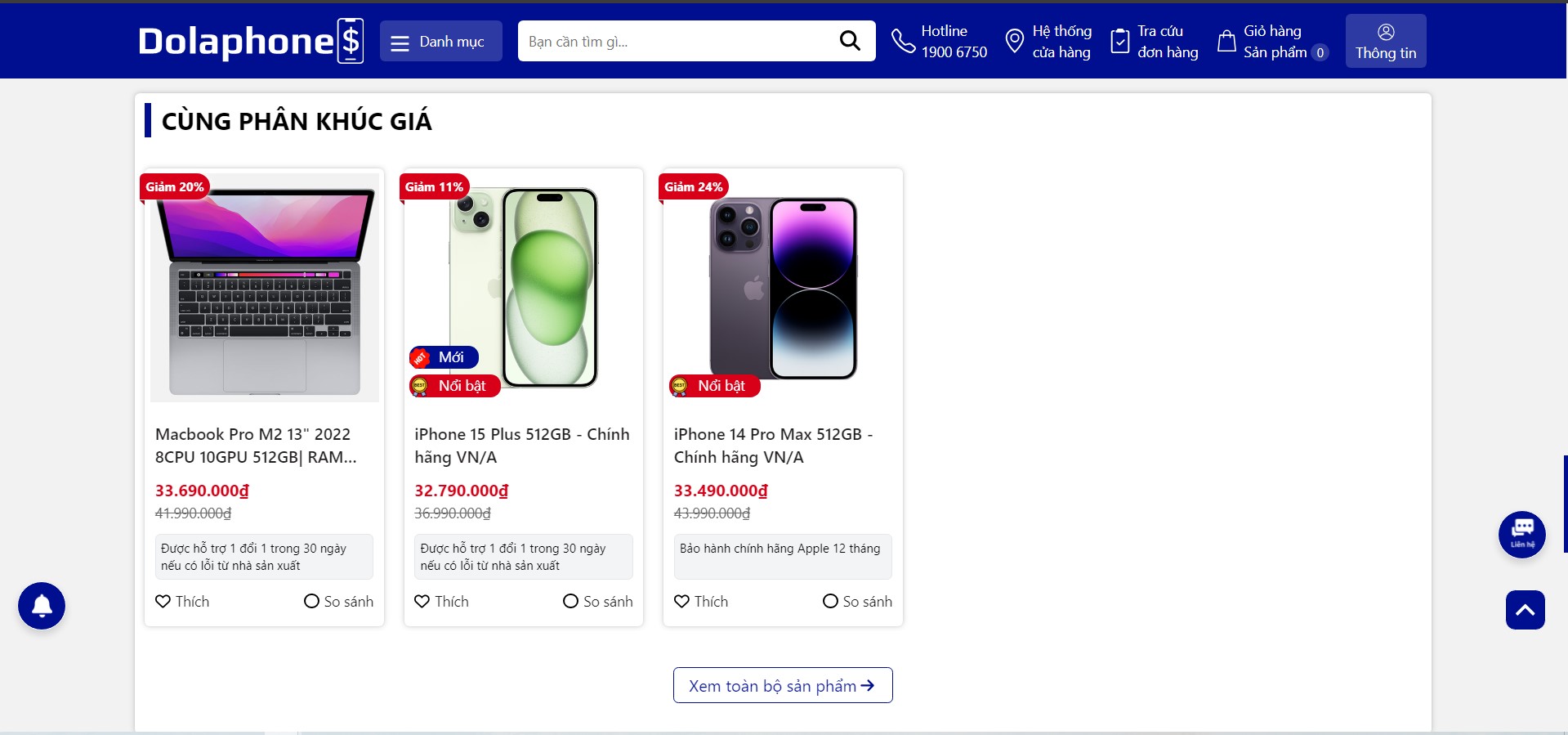Focus the Bạn cần tìm gì search field

point(674,42)
